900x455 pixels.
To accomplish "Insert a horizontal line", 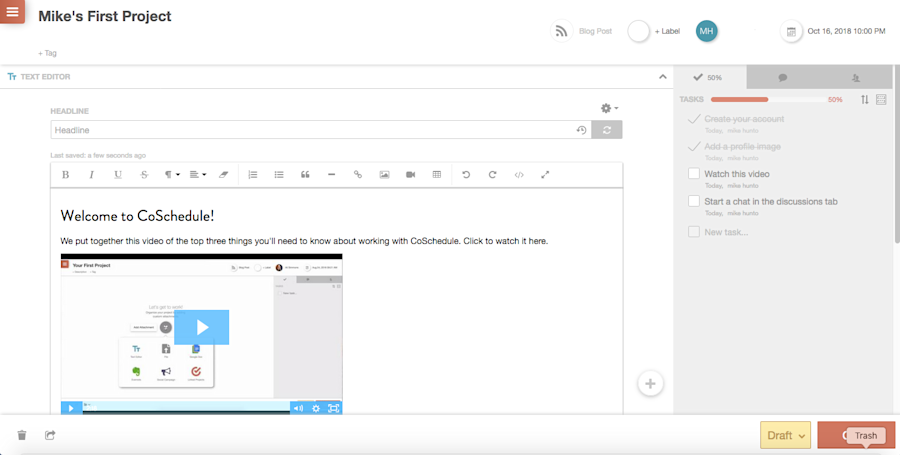I will [332, 174].
